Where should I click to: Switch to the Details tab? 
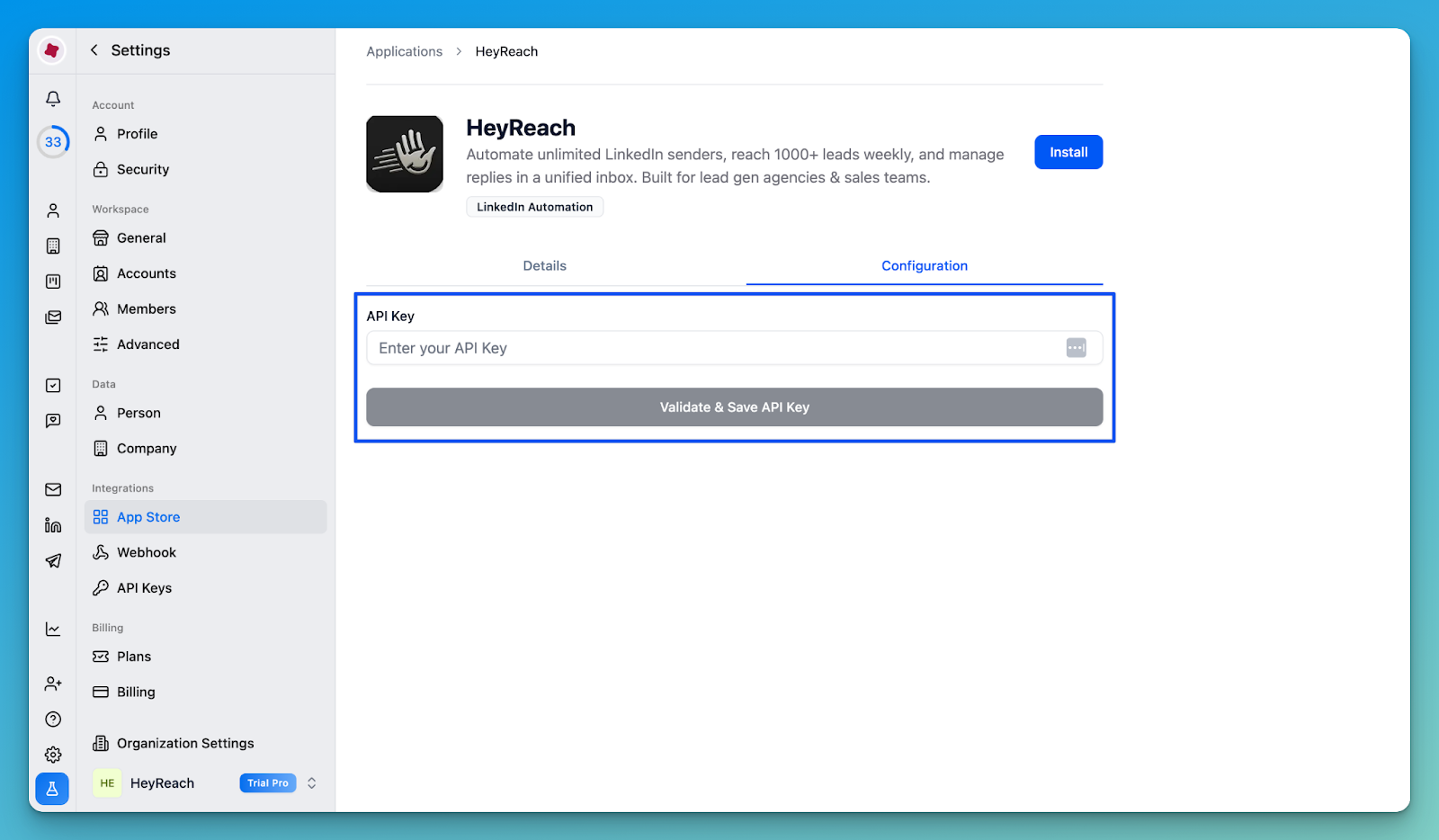tap(545, 266)
